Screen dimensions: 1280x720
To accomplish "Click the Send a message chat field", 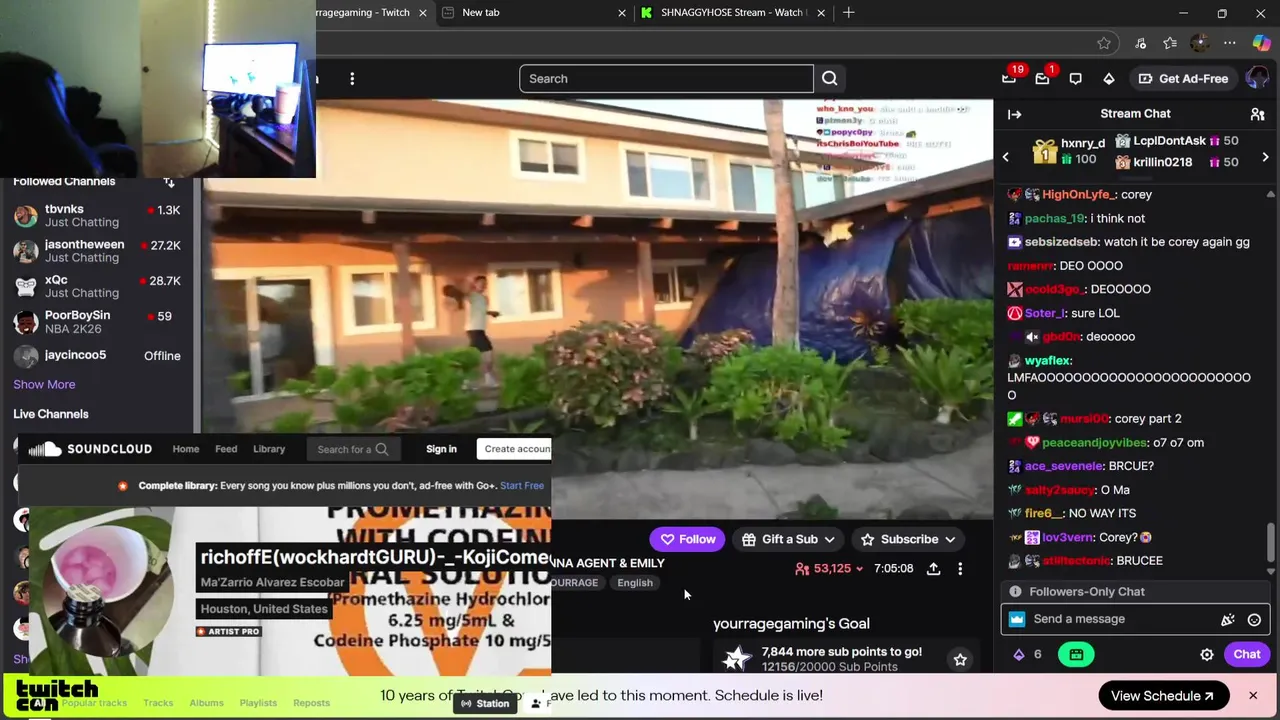I will (x=1120, y=619).
